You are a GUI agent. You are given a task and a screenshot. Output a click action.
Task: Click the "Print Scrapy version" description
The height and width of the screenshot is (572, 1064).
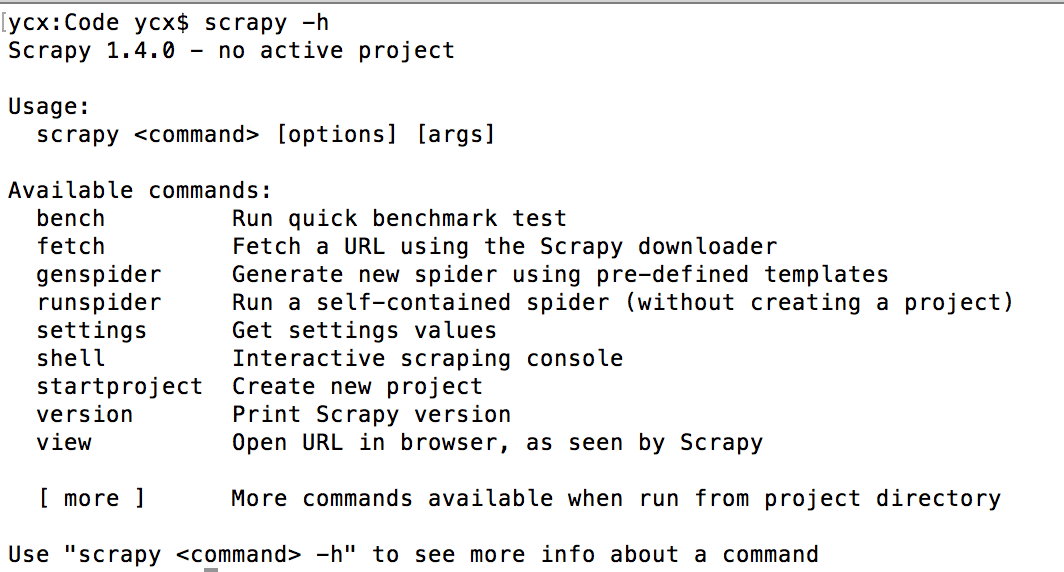pos(371,414)
